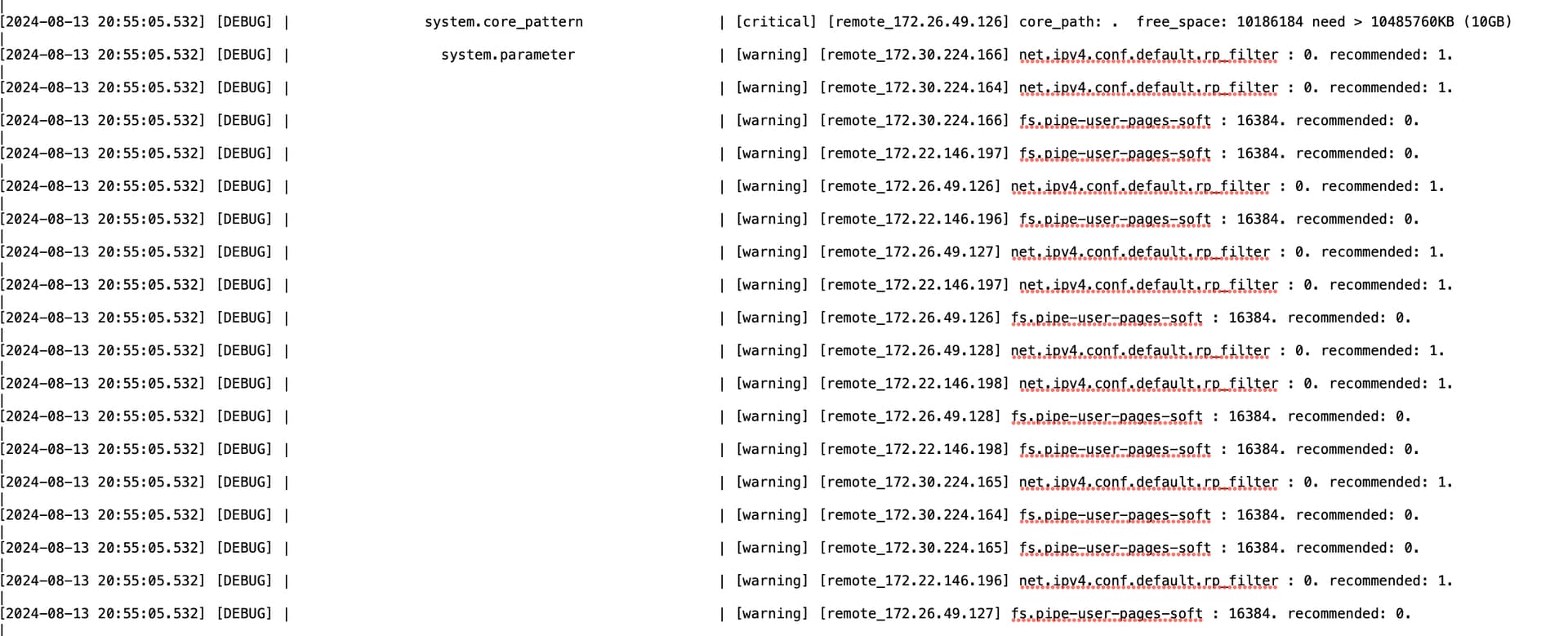
Task: Click rp_filter text for remote_172.26.49.126
Action: [1140, 186]
